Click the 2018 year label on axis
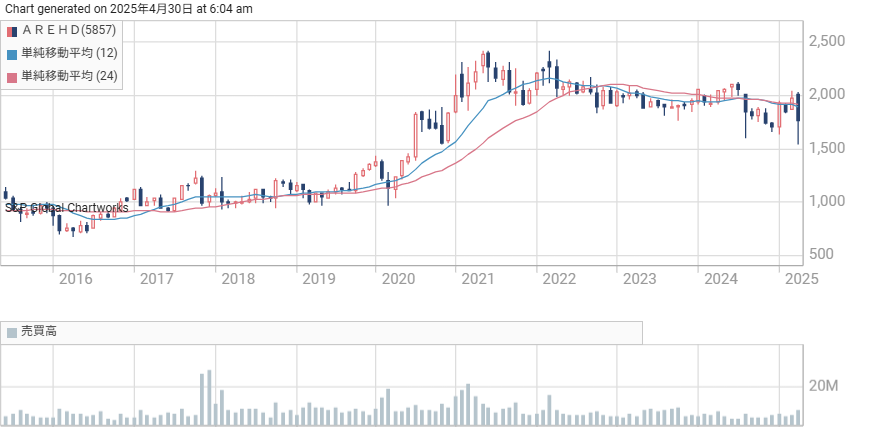This screenshot has width=873, height=432. (238, 279)
